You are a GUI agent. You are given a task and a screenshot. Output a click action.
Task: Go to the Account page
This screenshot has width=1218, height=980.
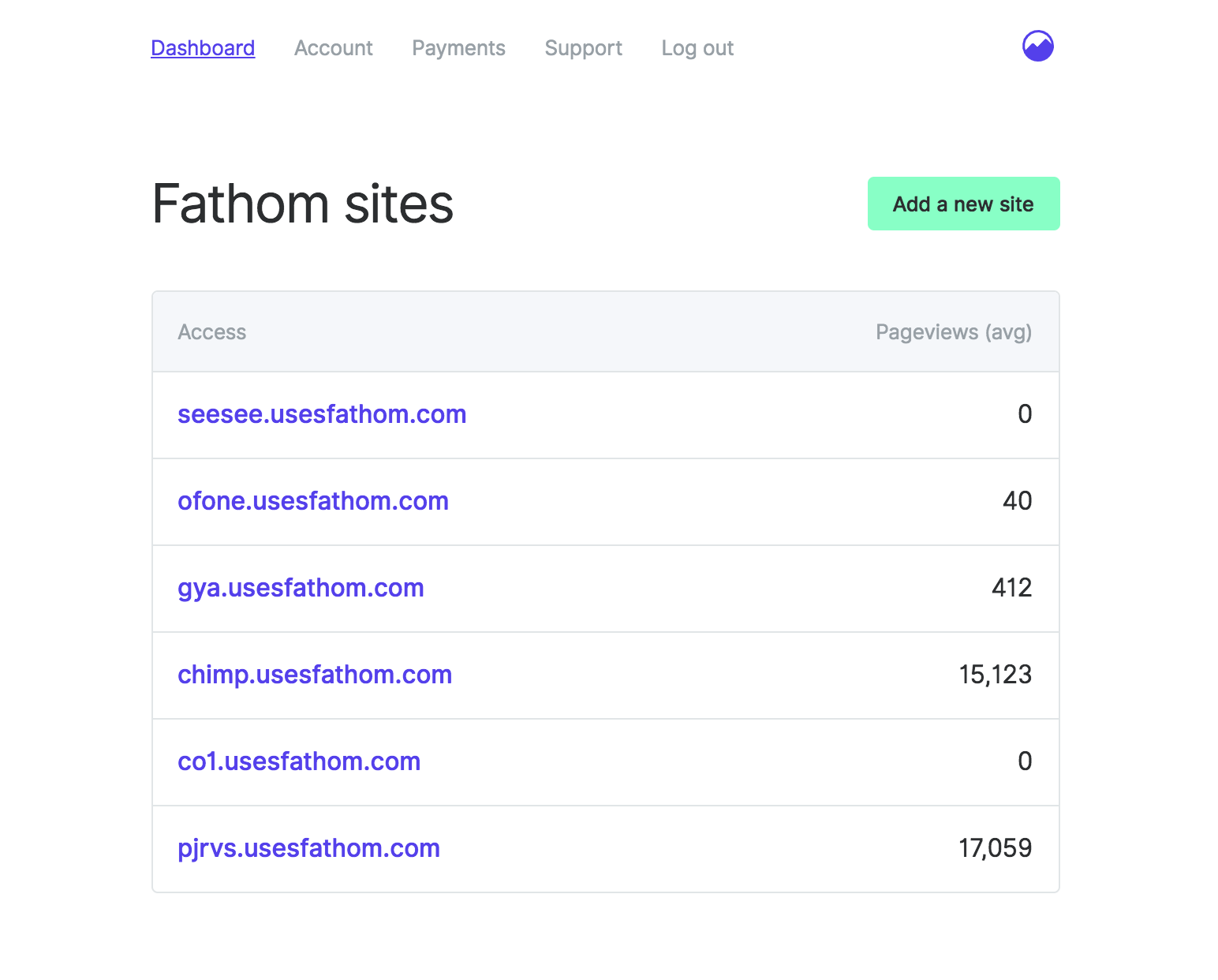coord(333,48)
